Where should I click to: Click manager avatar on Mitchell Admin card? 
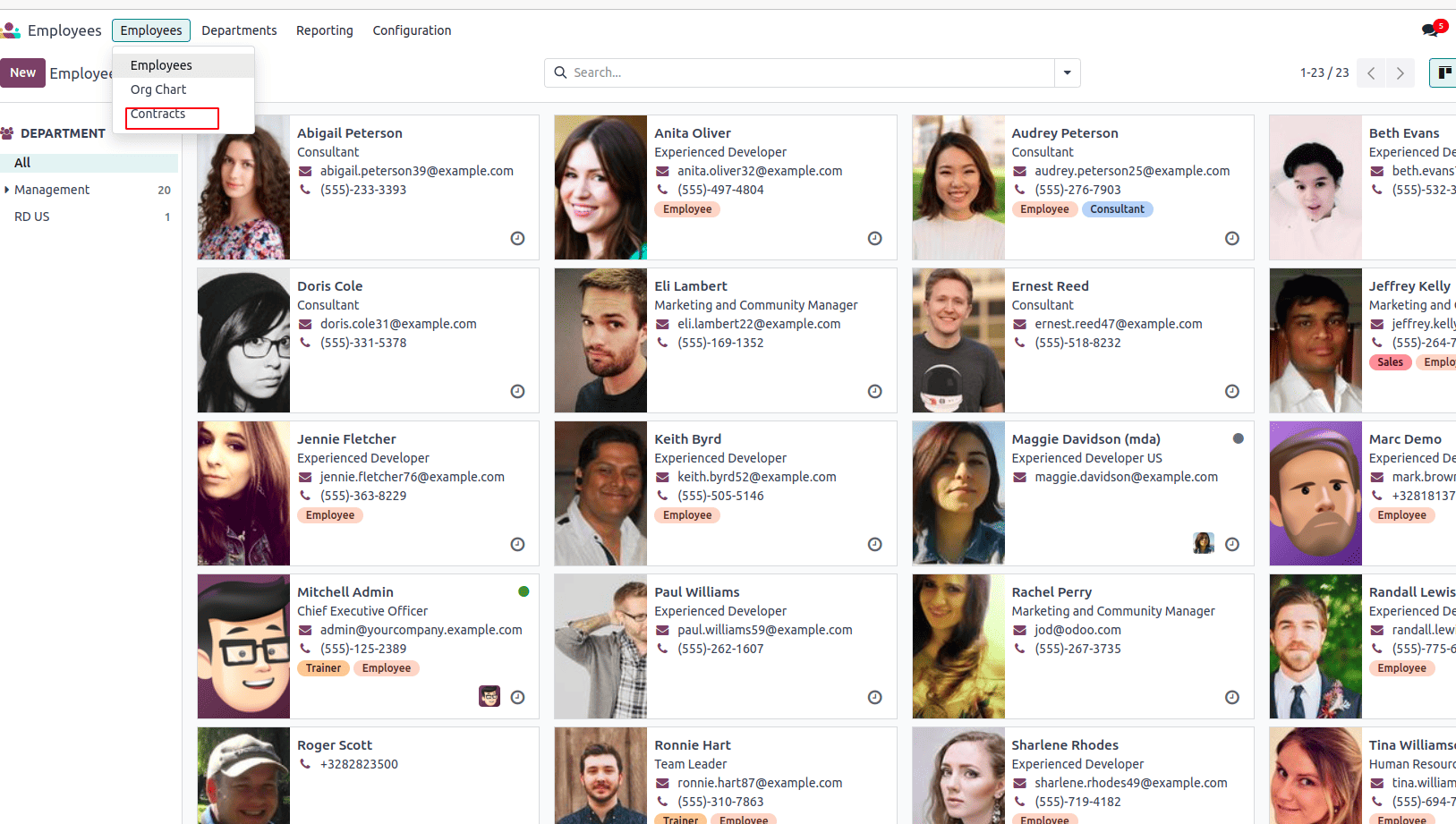click(490, 696)
